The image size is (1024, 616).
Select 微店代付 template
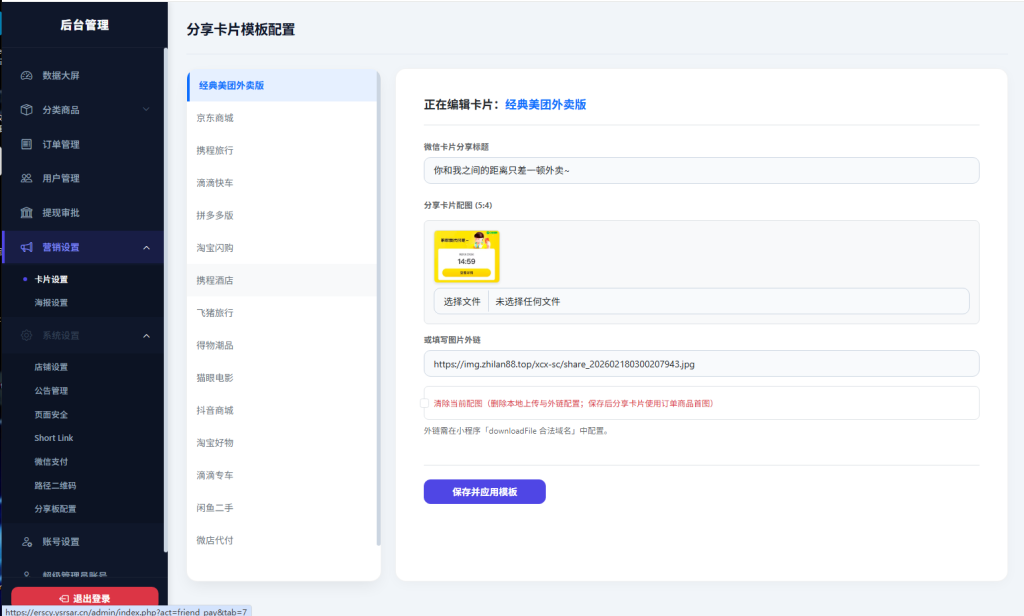(282, 540)
